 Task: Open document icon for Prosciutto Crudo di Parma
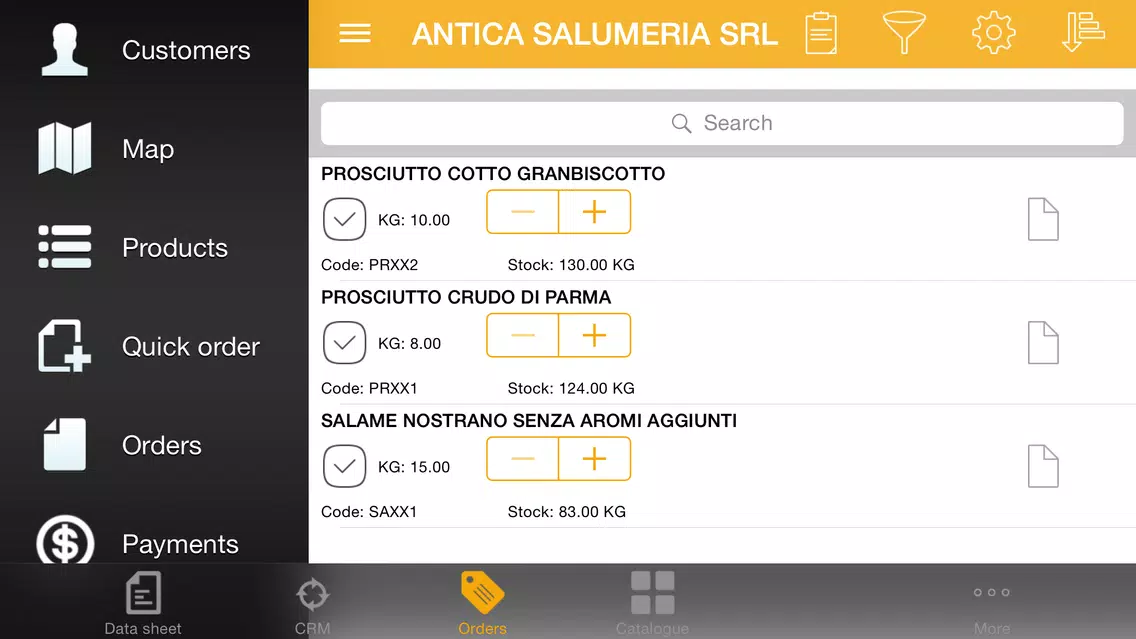[1043, 343]
